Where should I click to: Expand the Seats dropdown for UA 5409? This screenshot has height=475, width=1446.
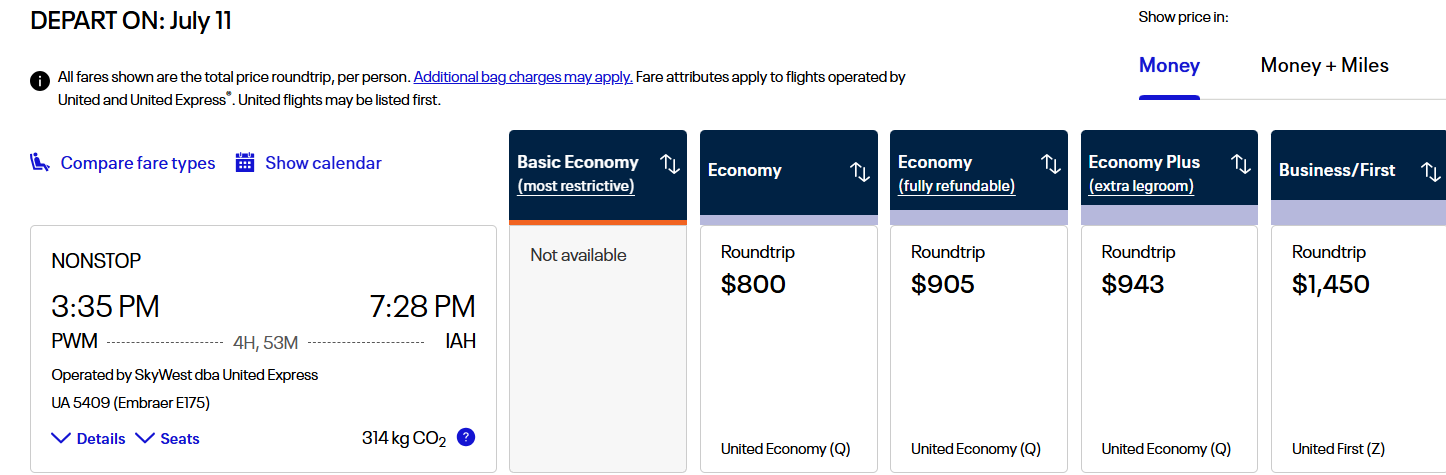point(167,438)
